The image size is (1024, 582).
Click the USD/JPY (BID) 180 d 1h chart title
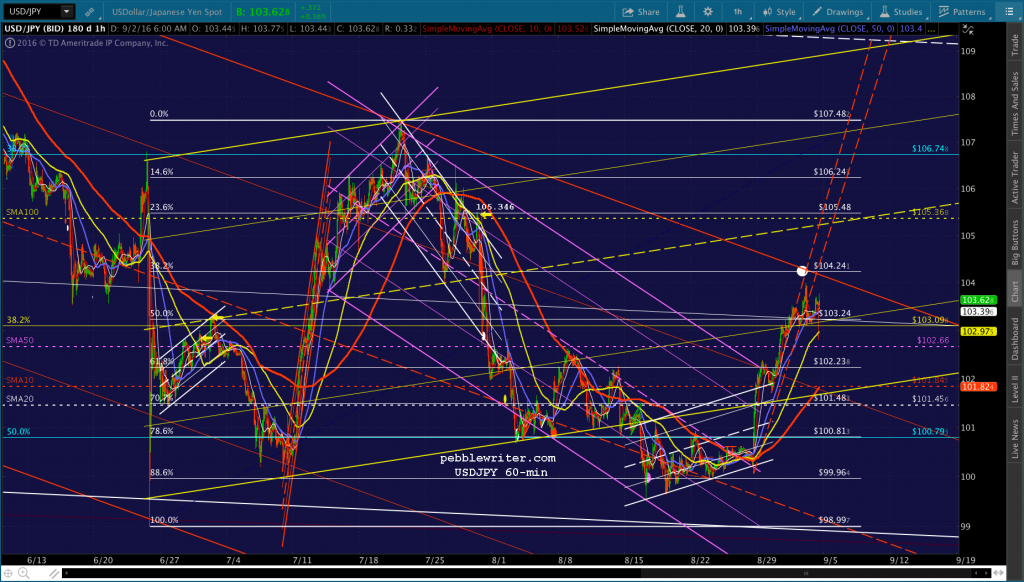55,29
